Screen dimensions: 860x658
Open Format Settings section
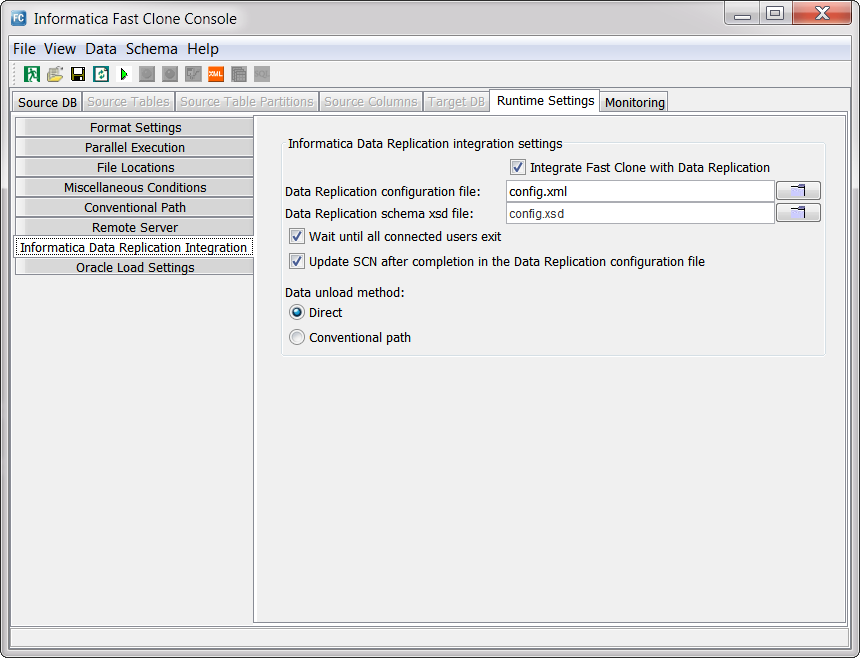coord(135,128)
